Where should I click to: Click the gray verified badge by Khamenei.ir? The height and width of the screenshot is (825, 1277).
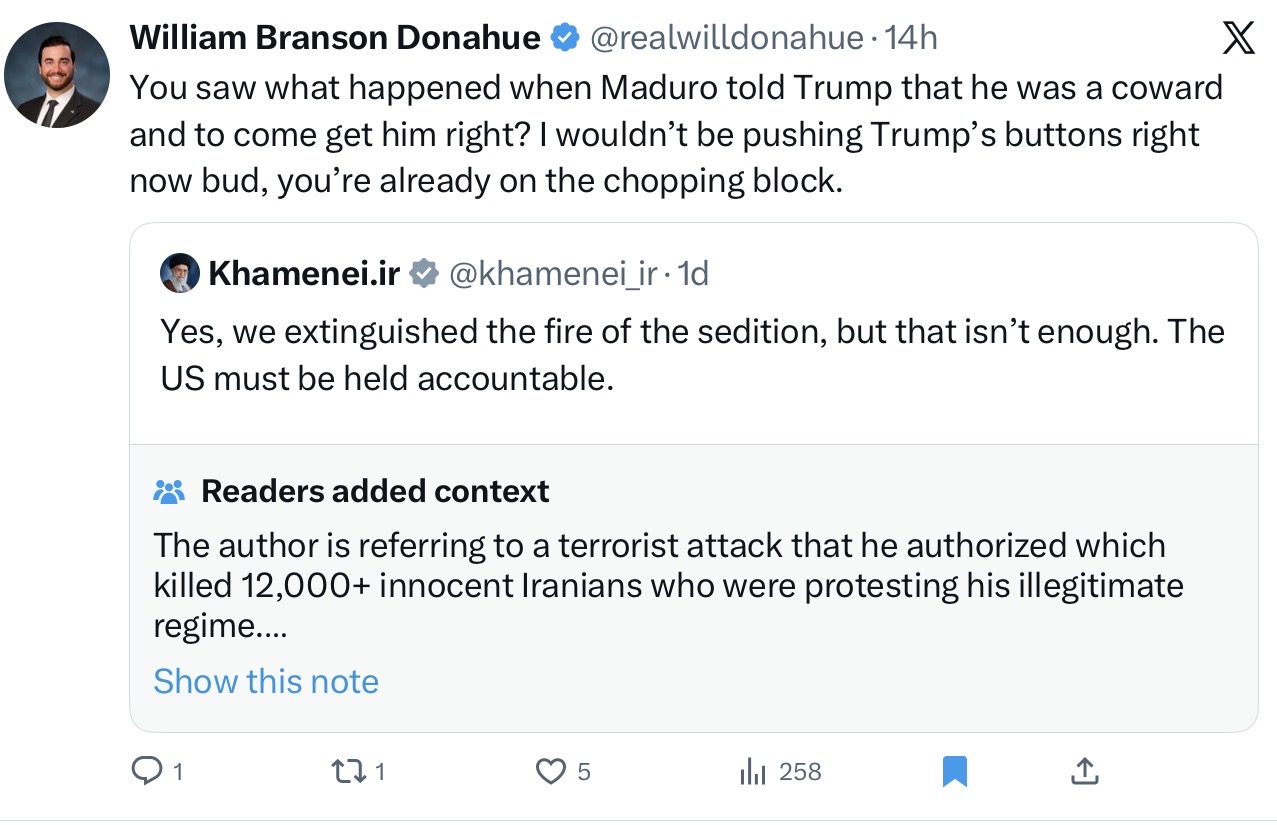pyautogui.click(x=424, y=273)
